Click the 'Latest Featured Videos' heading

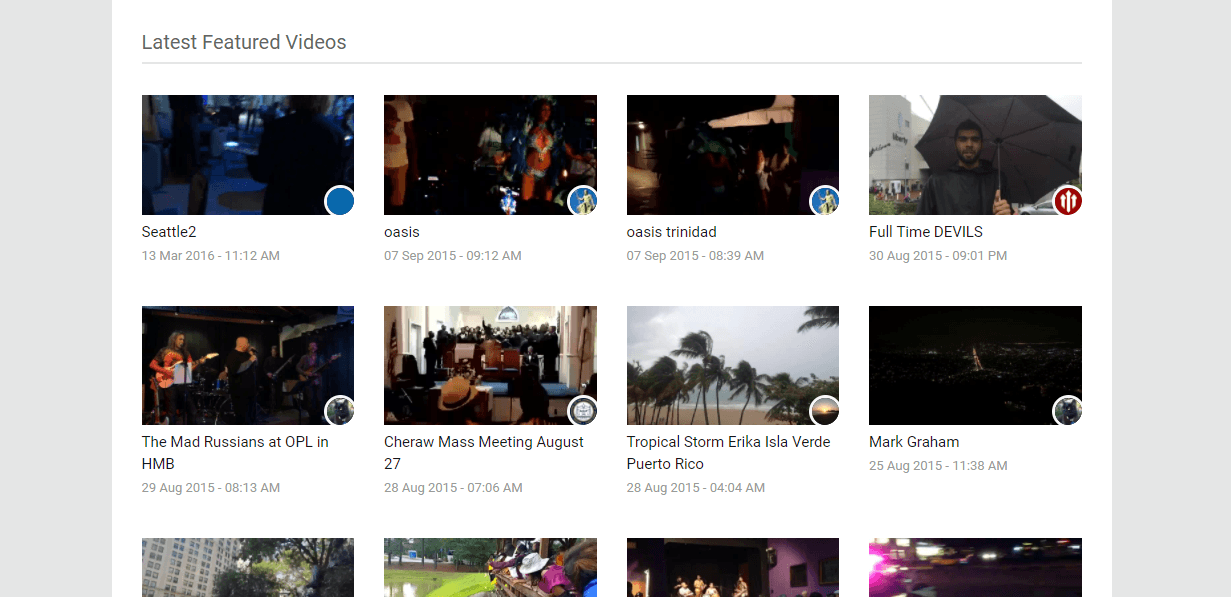(244, 42)
